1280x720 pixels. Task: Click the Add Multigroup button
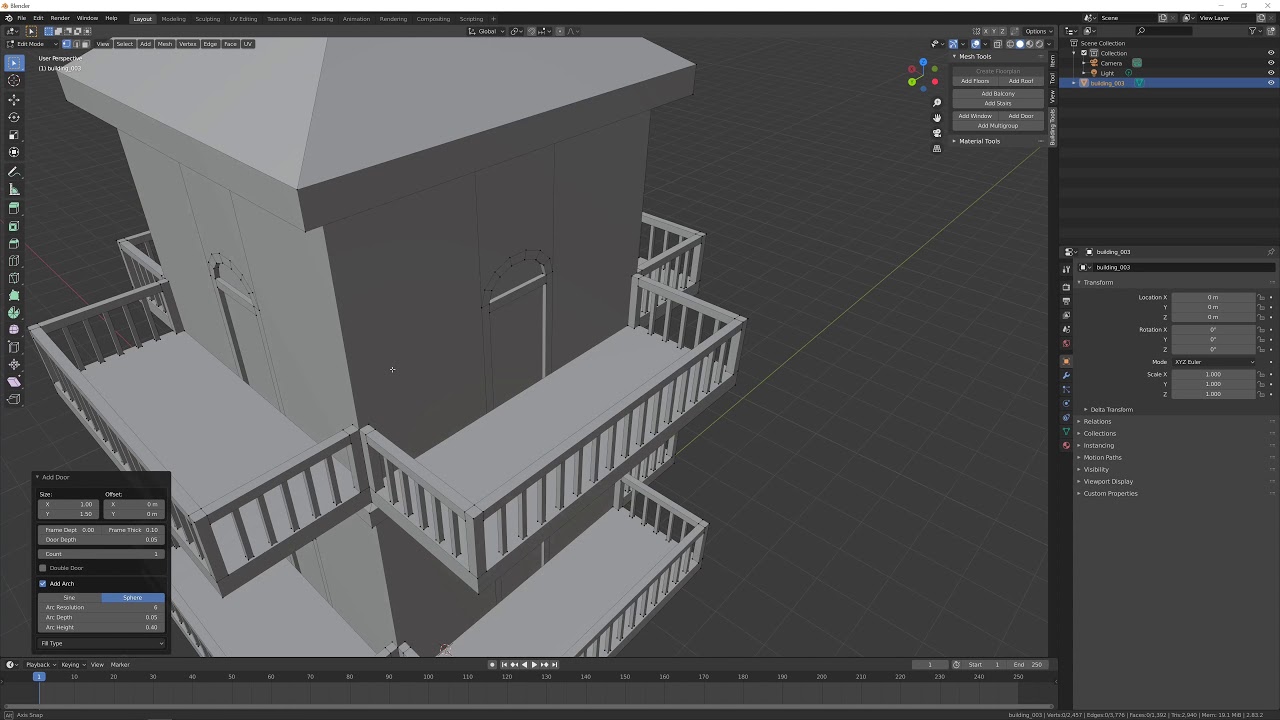coord(998,126)
